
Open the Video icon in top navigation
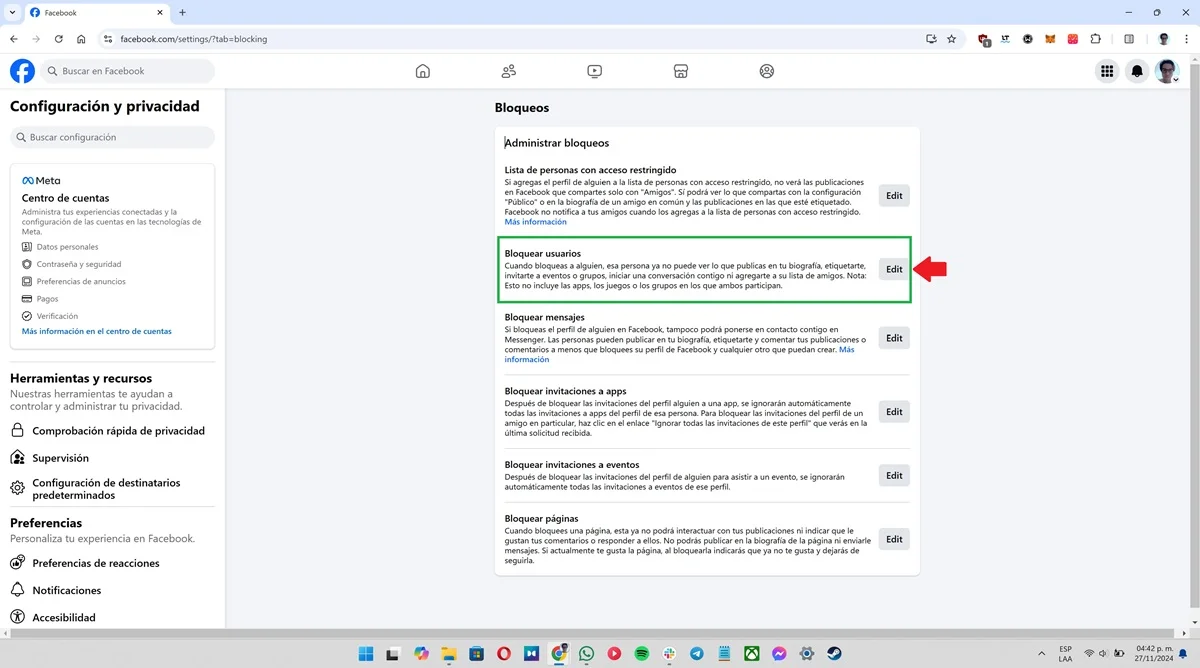click(595, 71)
